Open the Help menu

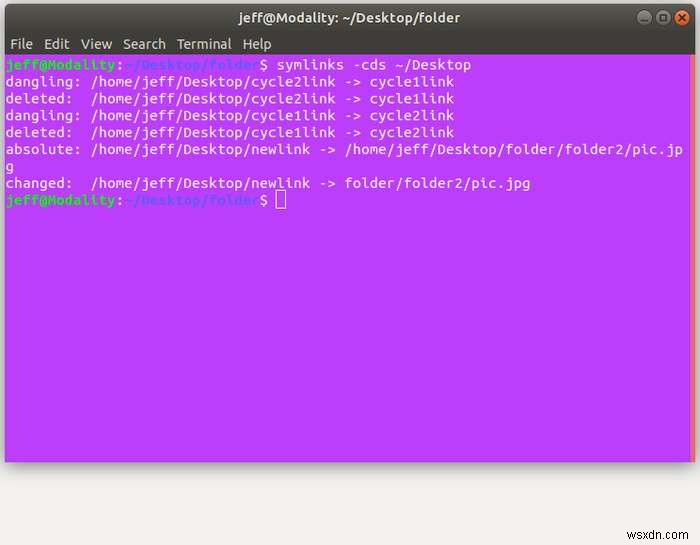(x=257, y=44)
